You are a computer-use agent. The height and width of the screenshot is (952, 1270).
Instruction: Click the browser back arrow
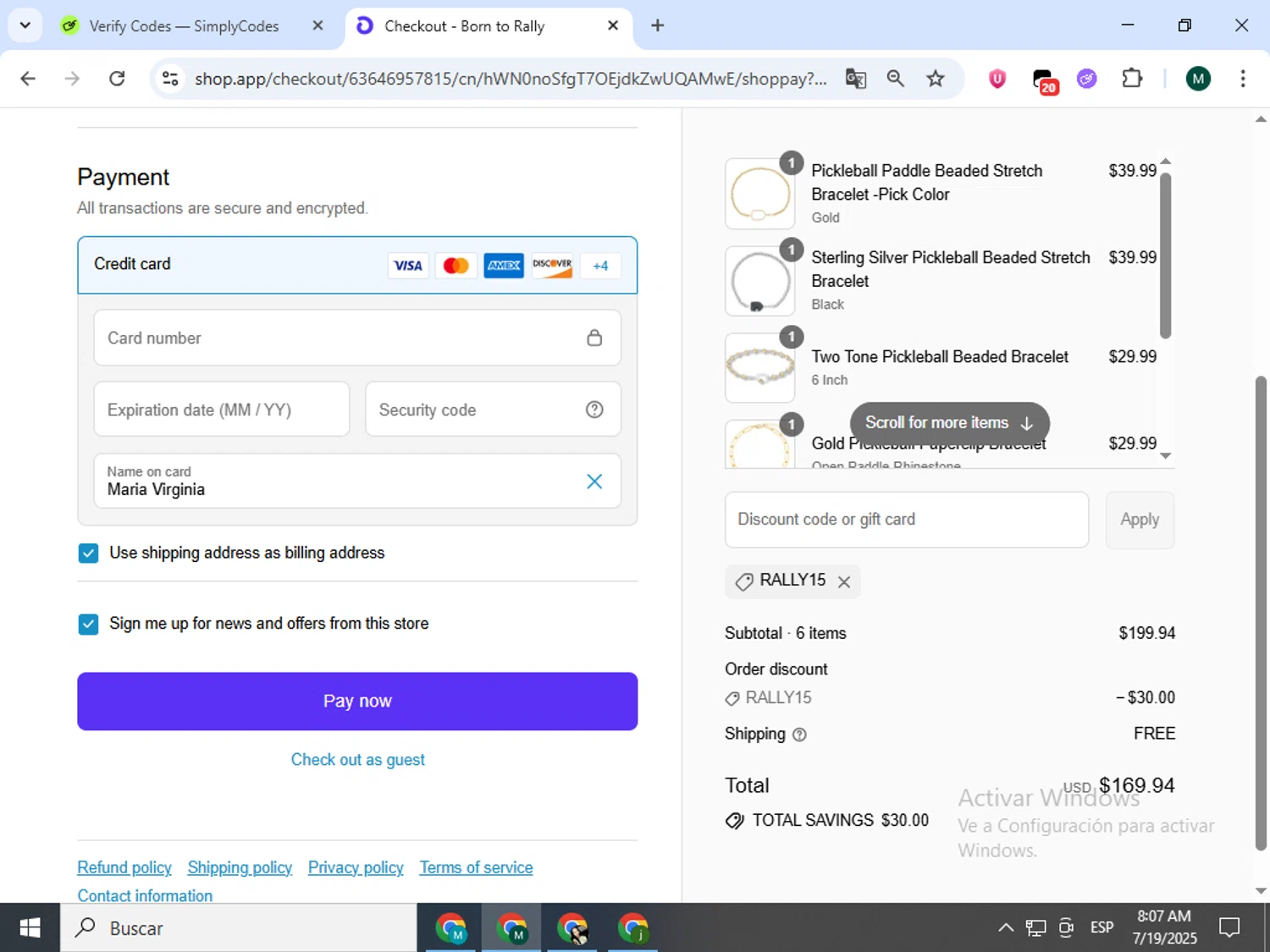pos(28,79)
